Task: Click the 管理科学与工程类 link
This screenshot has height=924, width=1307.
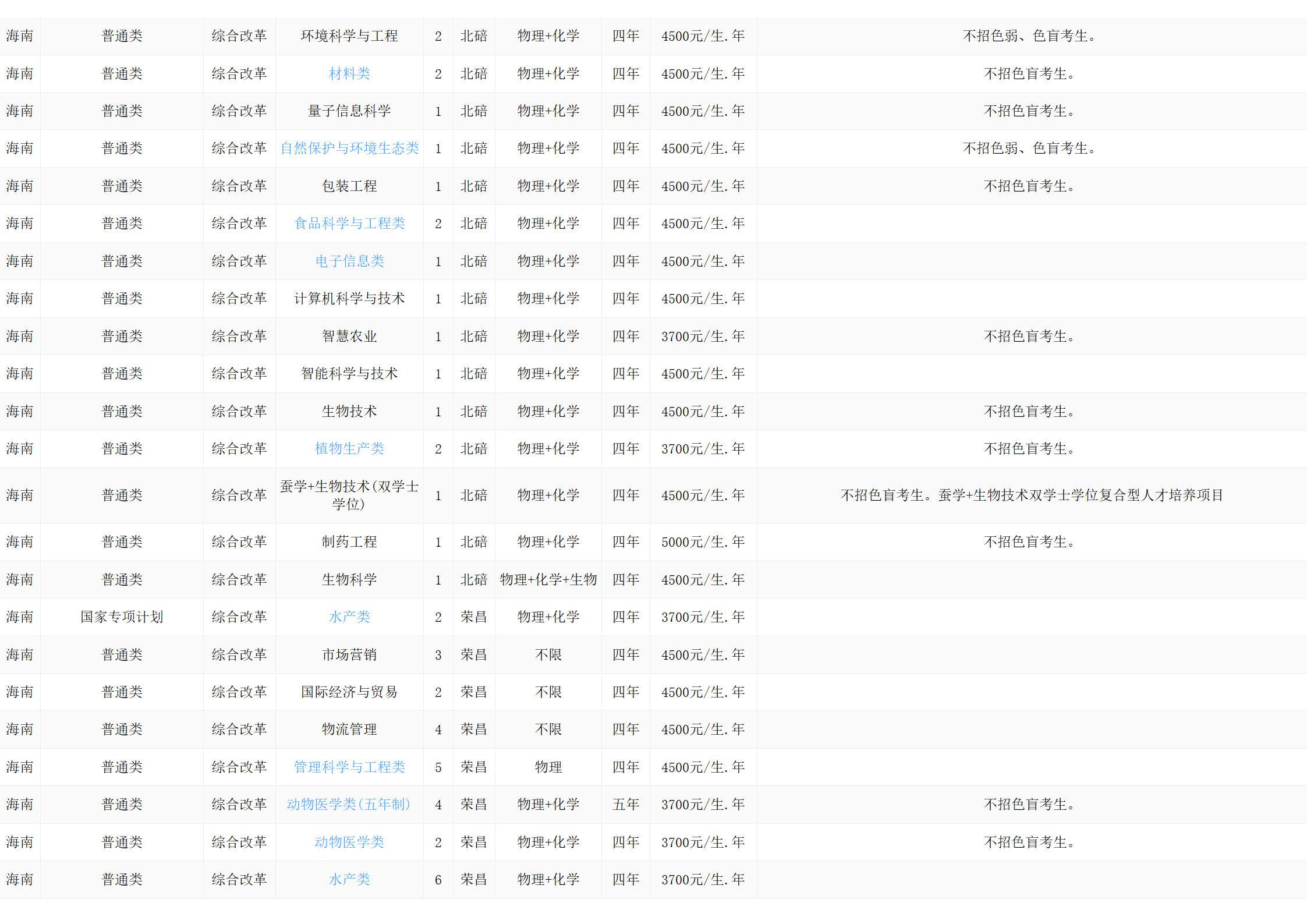Action: point(349,767)
